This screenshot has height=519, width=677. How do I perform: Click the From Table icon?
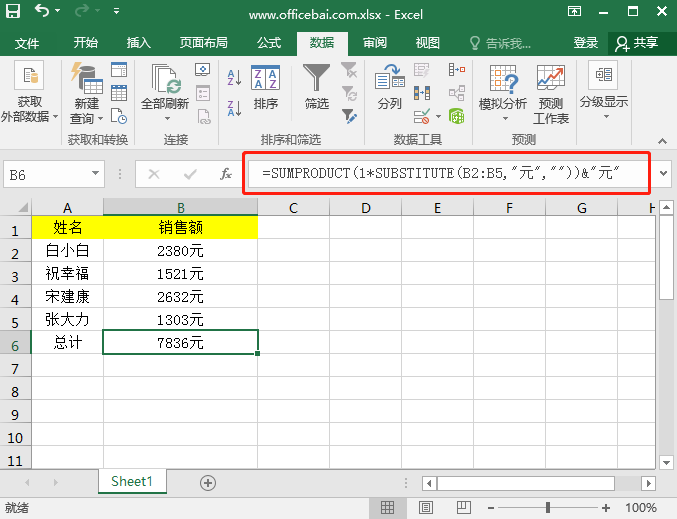(119, 93)
